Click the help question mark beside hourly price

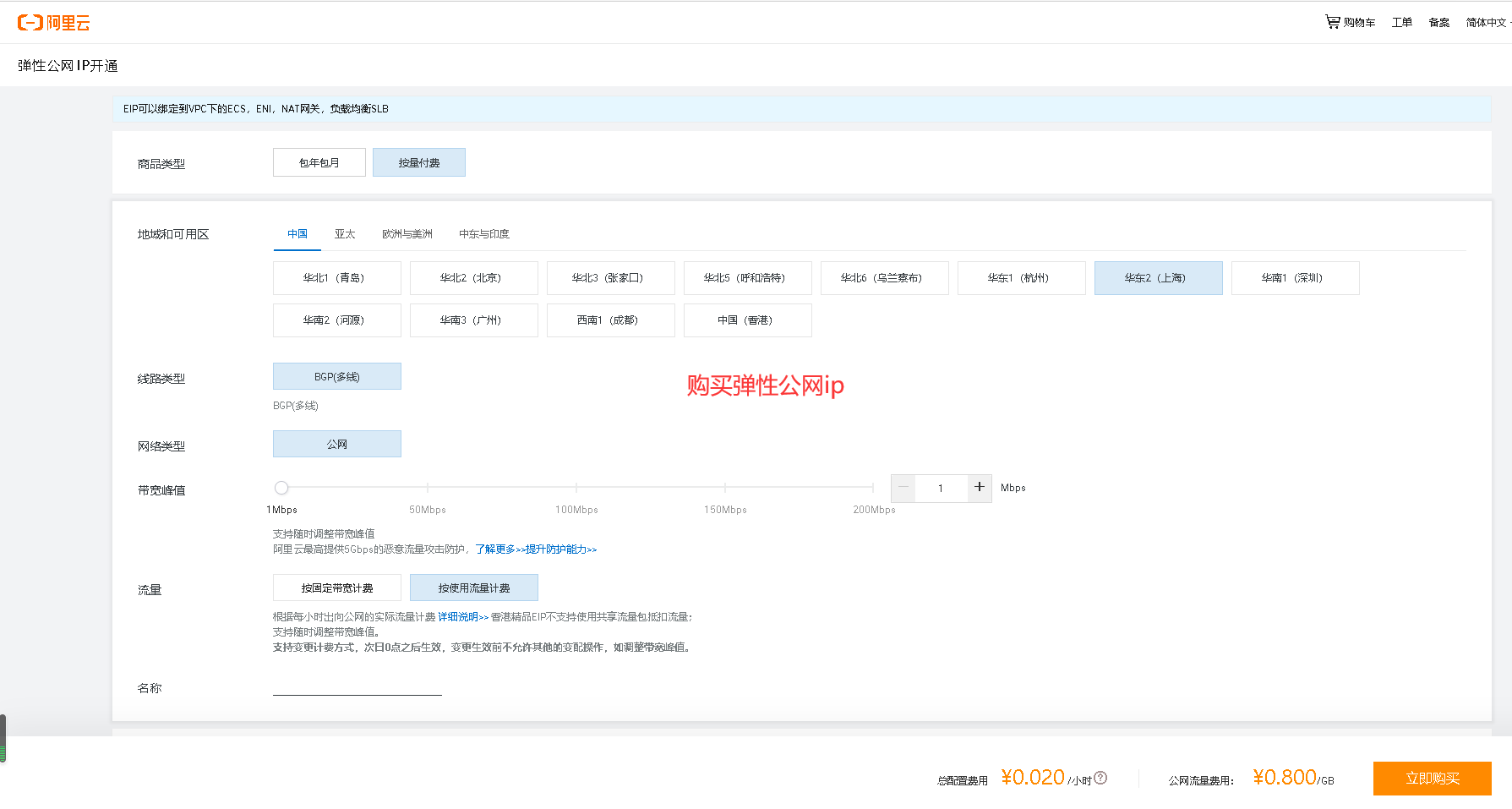point(1100,778)
